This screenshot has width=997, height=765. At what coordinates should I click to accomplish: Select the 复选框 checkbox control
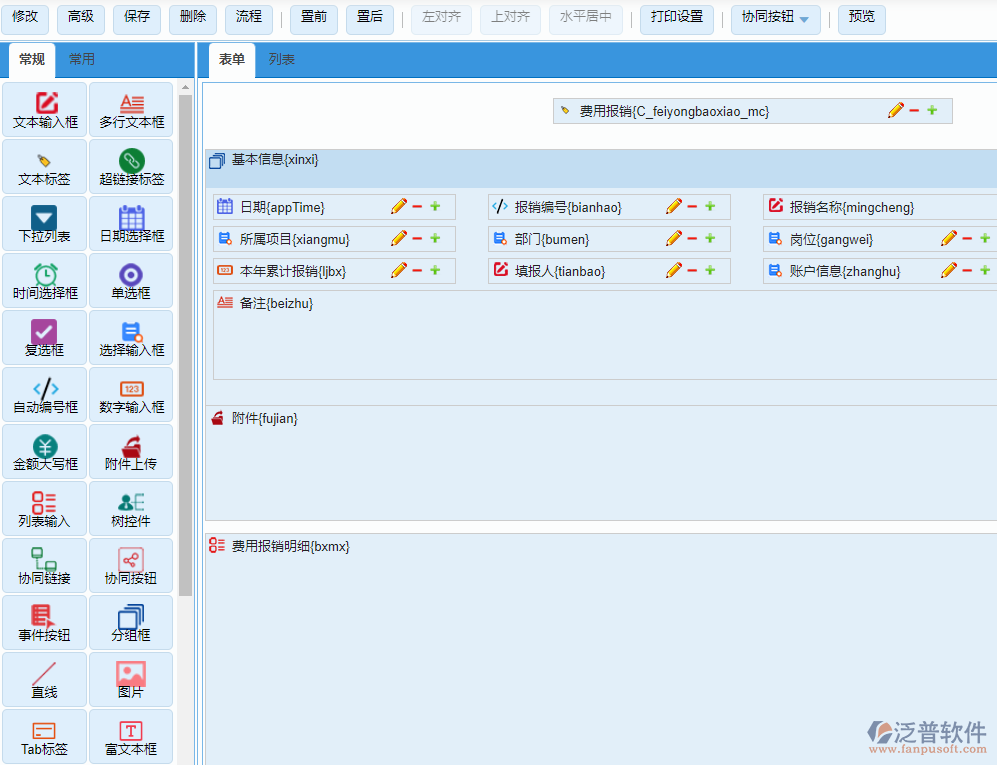coord(45,338)
